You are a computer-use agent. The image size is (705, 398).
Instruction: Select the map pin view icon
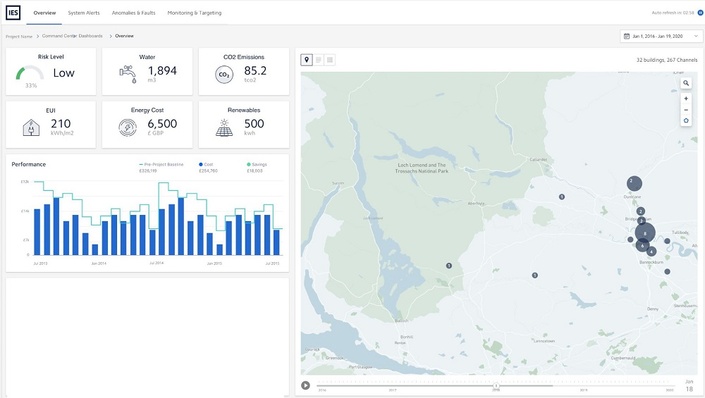(x=307, y=60)
